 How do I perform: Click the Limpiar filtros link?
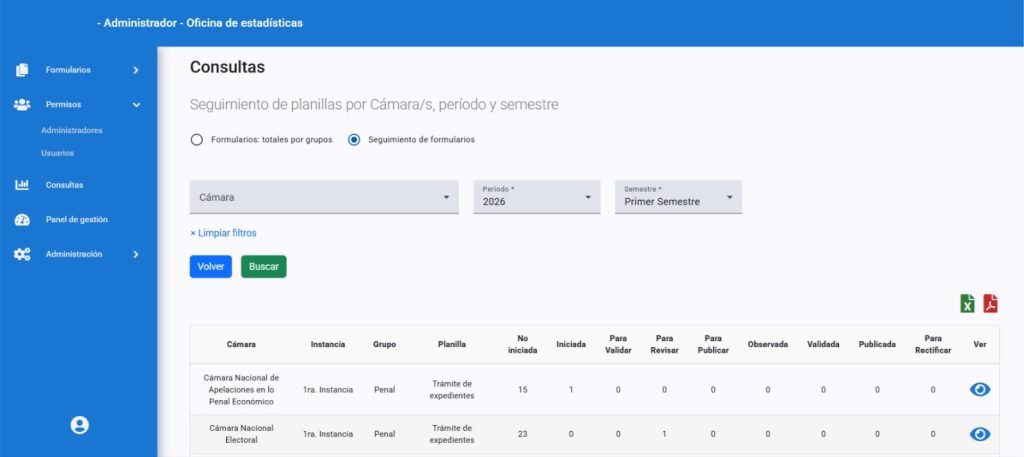click(x=223, y=233)
